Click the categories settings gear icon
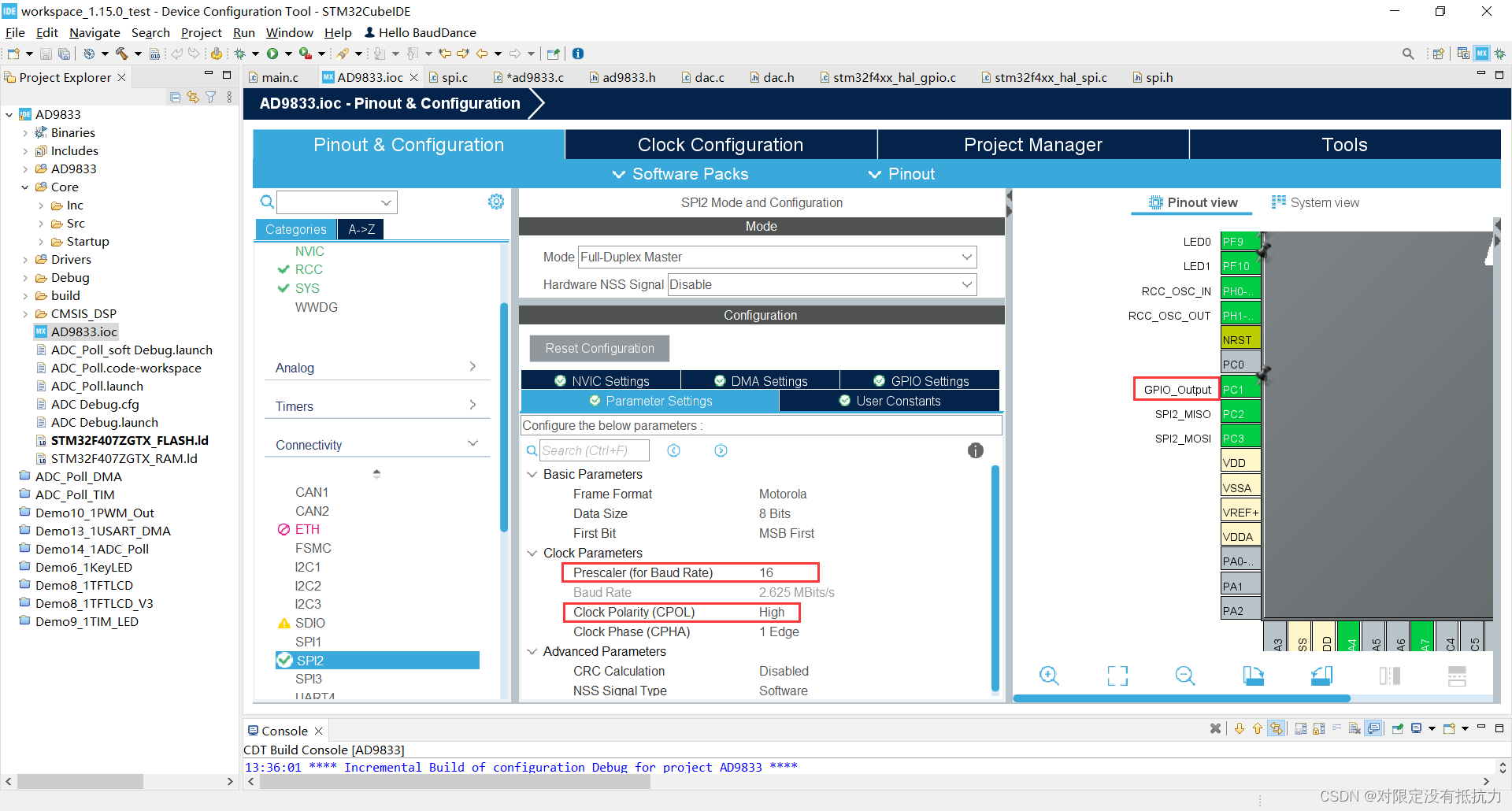1512x811 pixels. point(496,202)
